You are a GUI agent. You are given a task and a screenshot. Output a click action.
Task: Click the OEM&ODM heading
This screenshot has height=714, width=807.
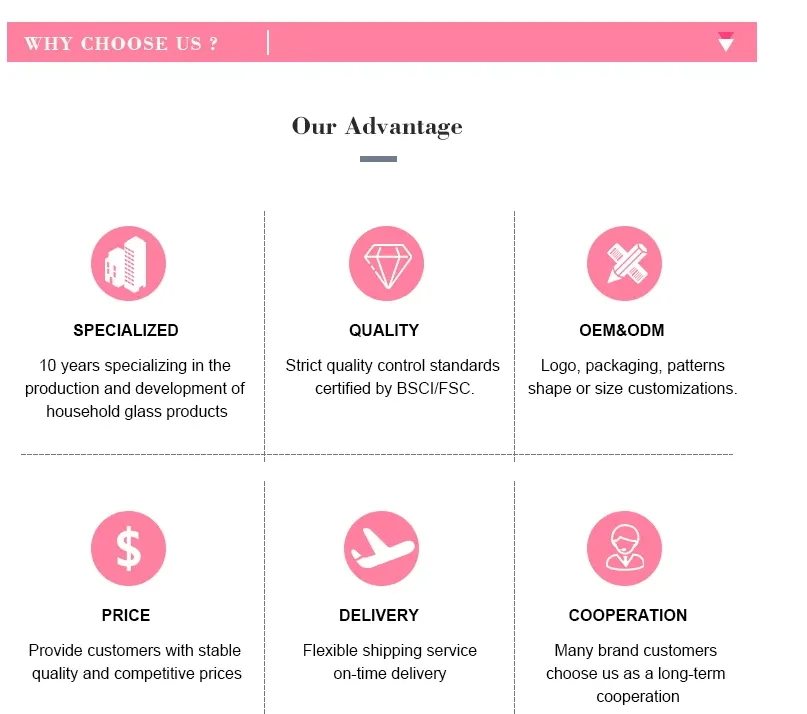point(622,330)
